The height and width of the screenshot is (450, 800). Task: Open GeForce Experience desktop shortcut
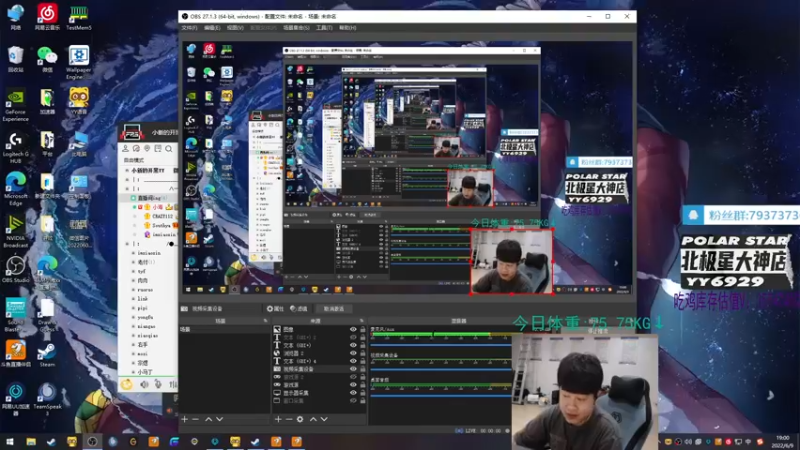coord(15,106)
